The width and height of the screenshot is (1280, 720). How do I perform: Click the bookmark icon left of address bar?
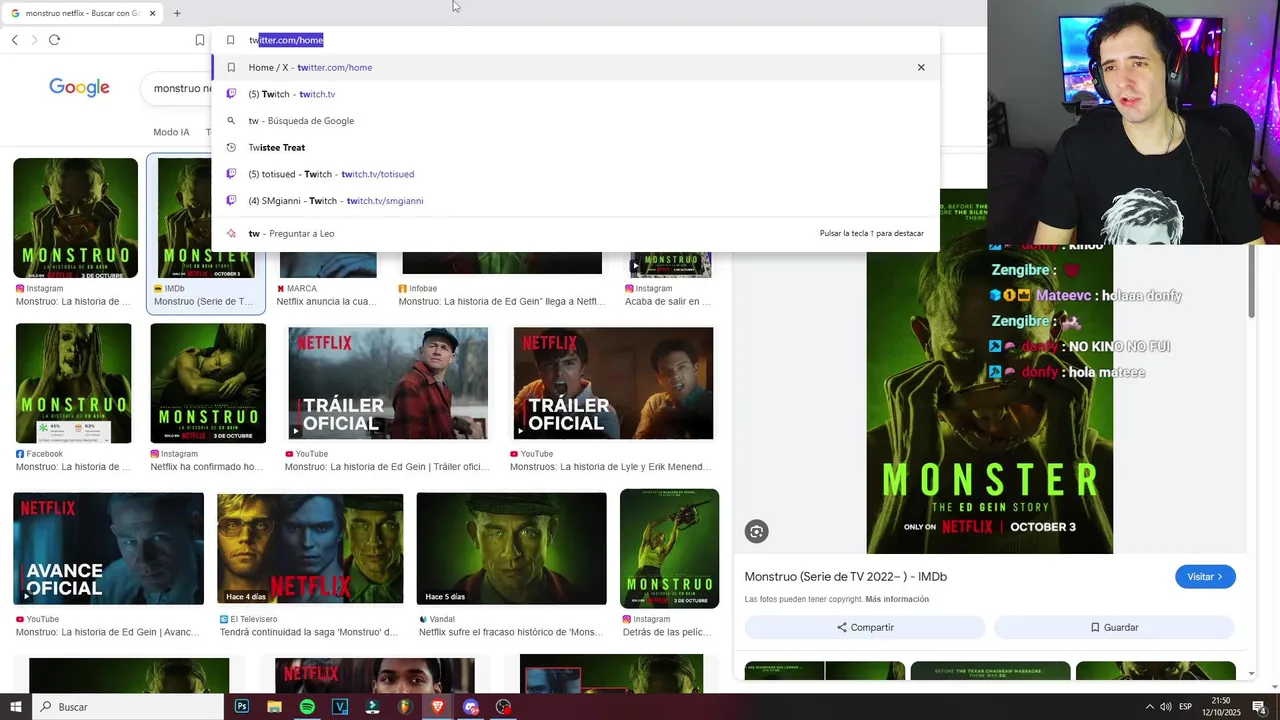[200, 40]
